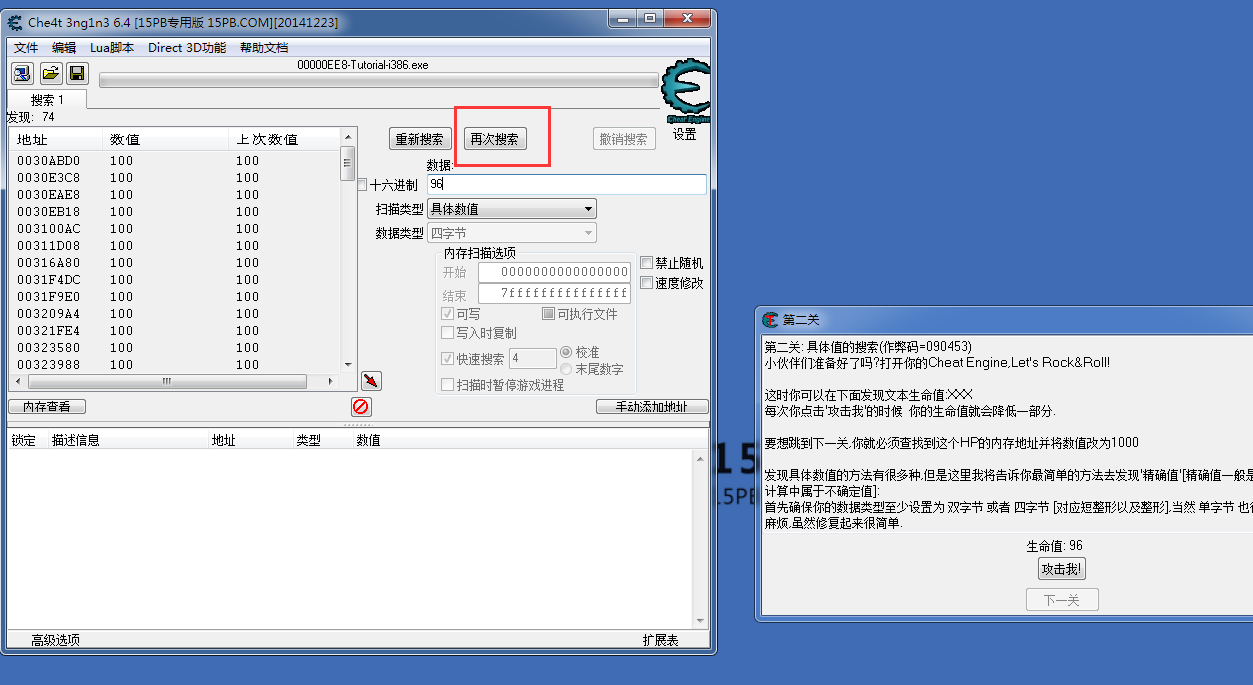Select address row 00316A80
The width and height of the screenshot is (1253, 685).
pyautogui.click(x=175, y=263)
